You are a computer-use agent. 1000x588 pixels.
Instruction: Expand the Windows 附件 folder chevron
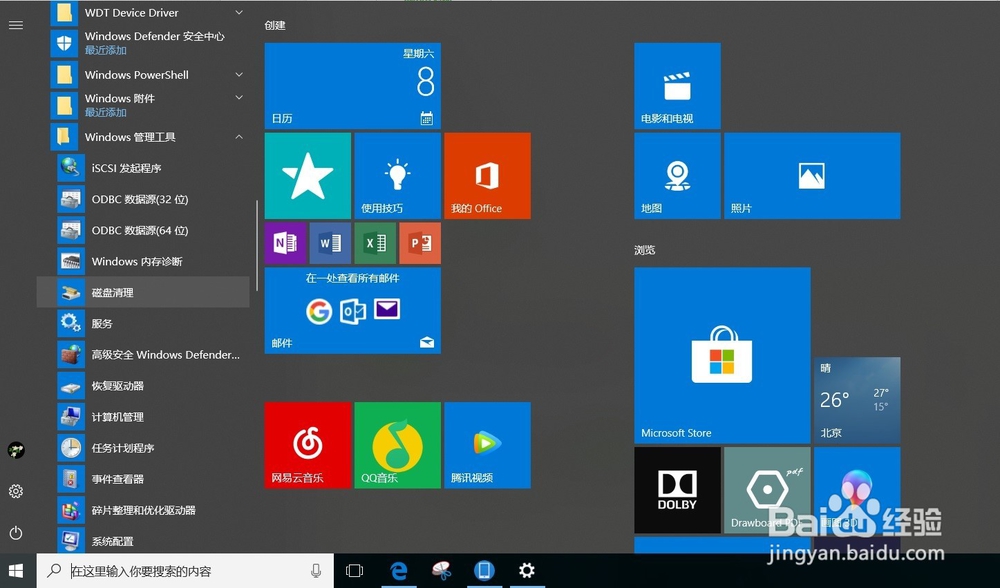pos(239,98)
